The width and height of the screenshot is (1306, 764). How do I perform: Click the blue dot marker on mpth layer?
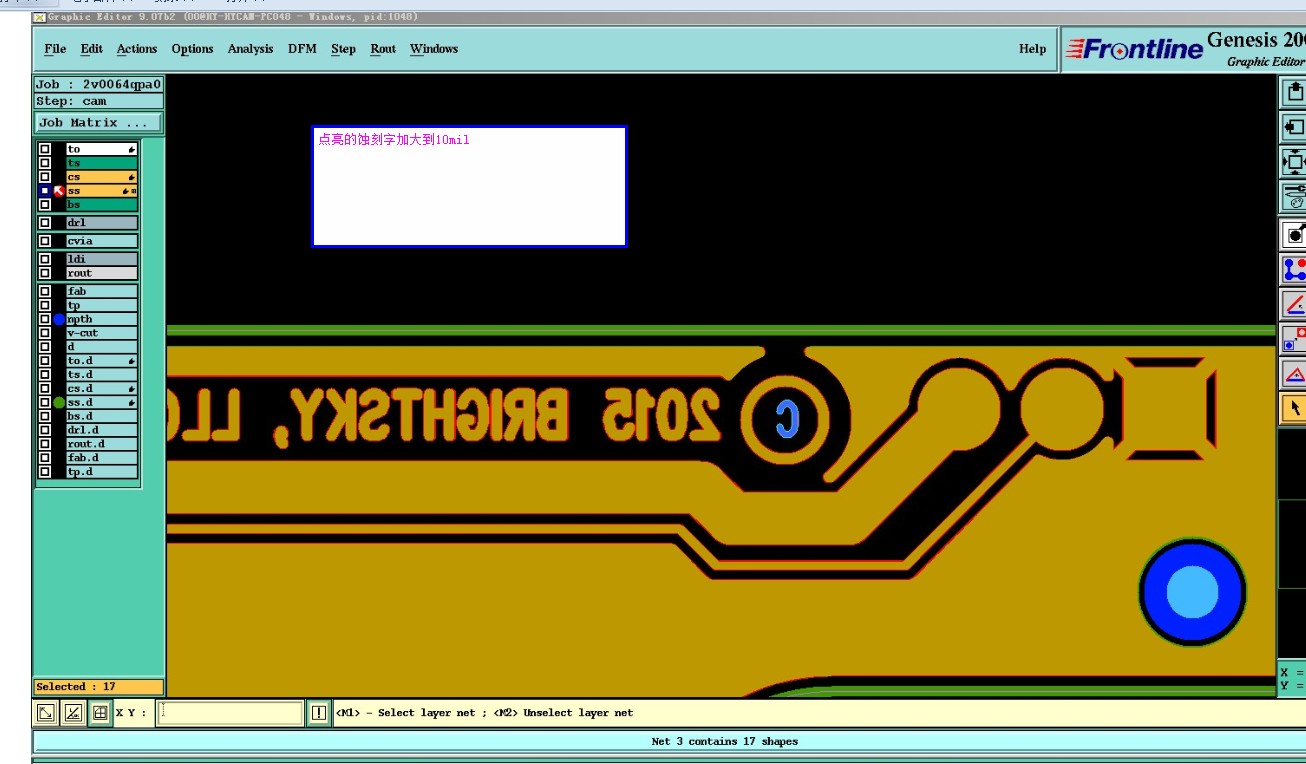[59, 320]
